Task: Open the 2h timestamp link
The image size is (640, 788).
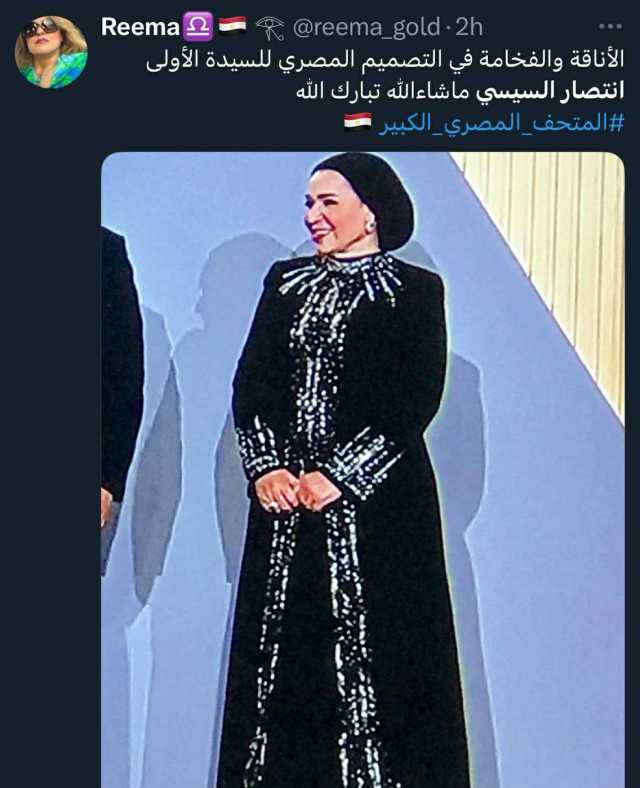Action: click(x=469, y=27)
